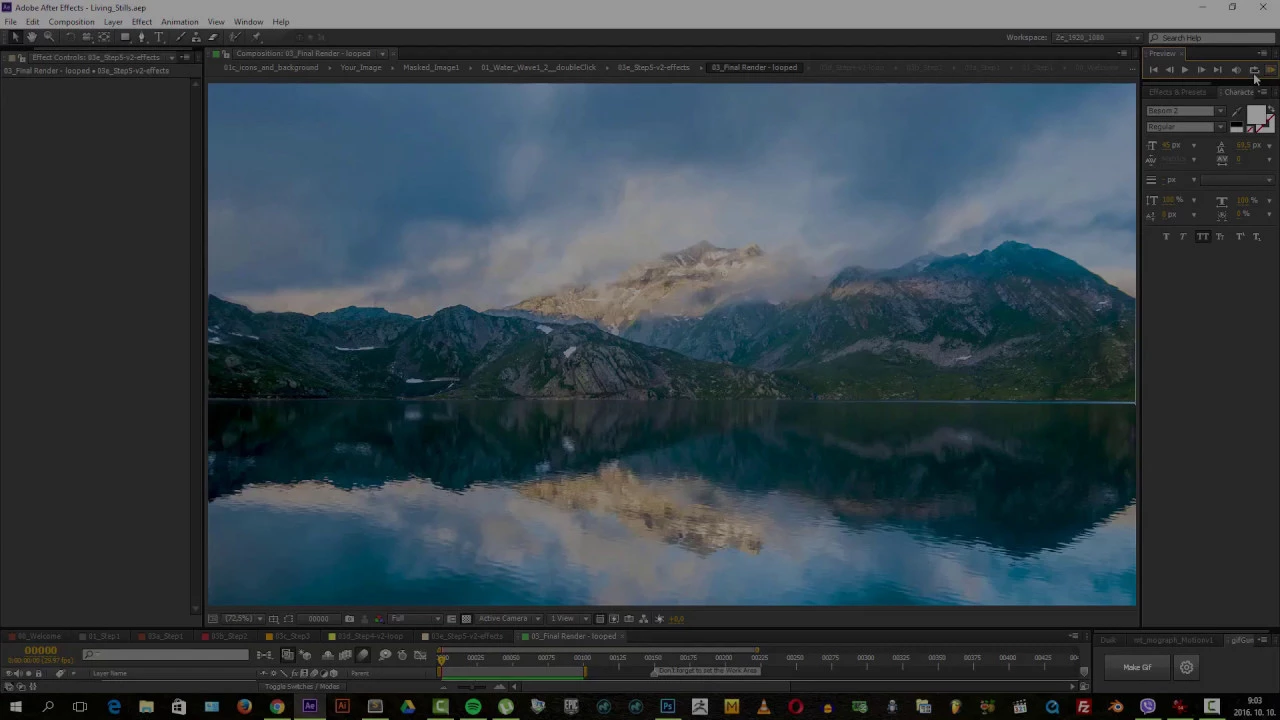1280x720 pixels.
Task: Click the Make GIF button
Action: pos(1137,667)
